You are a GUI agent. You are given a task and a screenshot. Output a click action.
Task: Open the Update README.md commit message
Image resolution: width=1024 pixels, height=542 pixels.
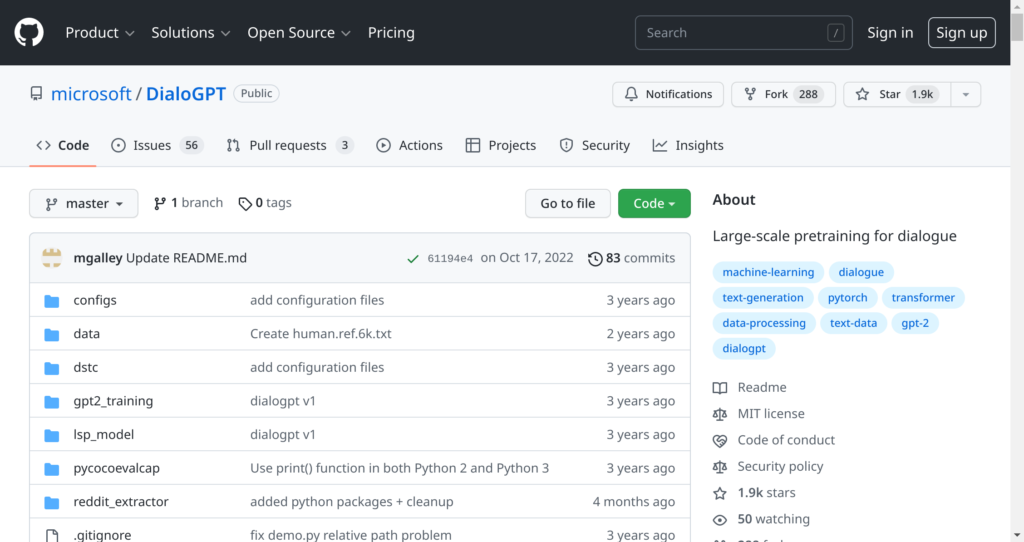point(186,258)
